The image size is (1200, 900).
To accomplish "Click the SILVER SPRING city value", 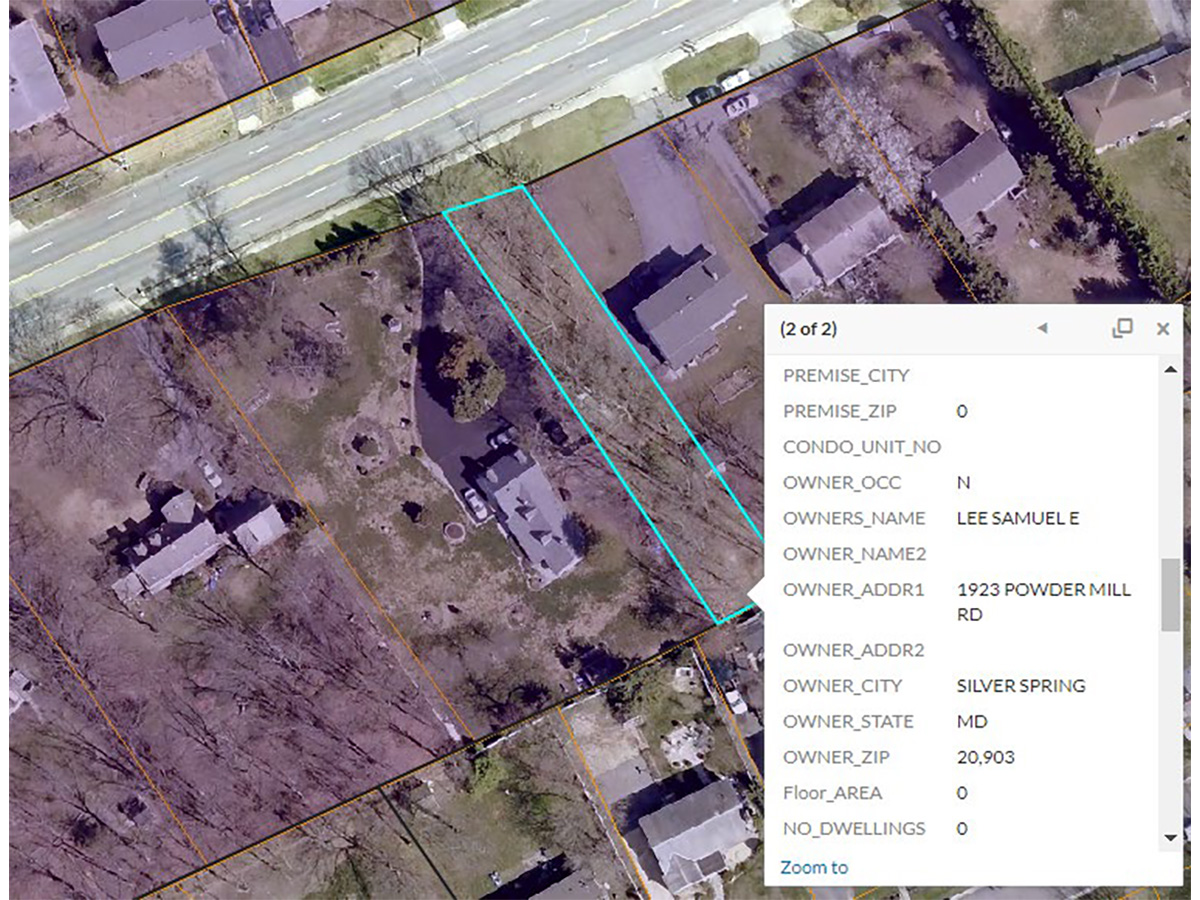I will (x=1021, y=686).
